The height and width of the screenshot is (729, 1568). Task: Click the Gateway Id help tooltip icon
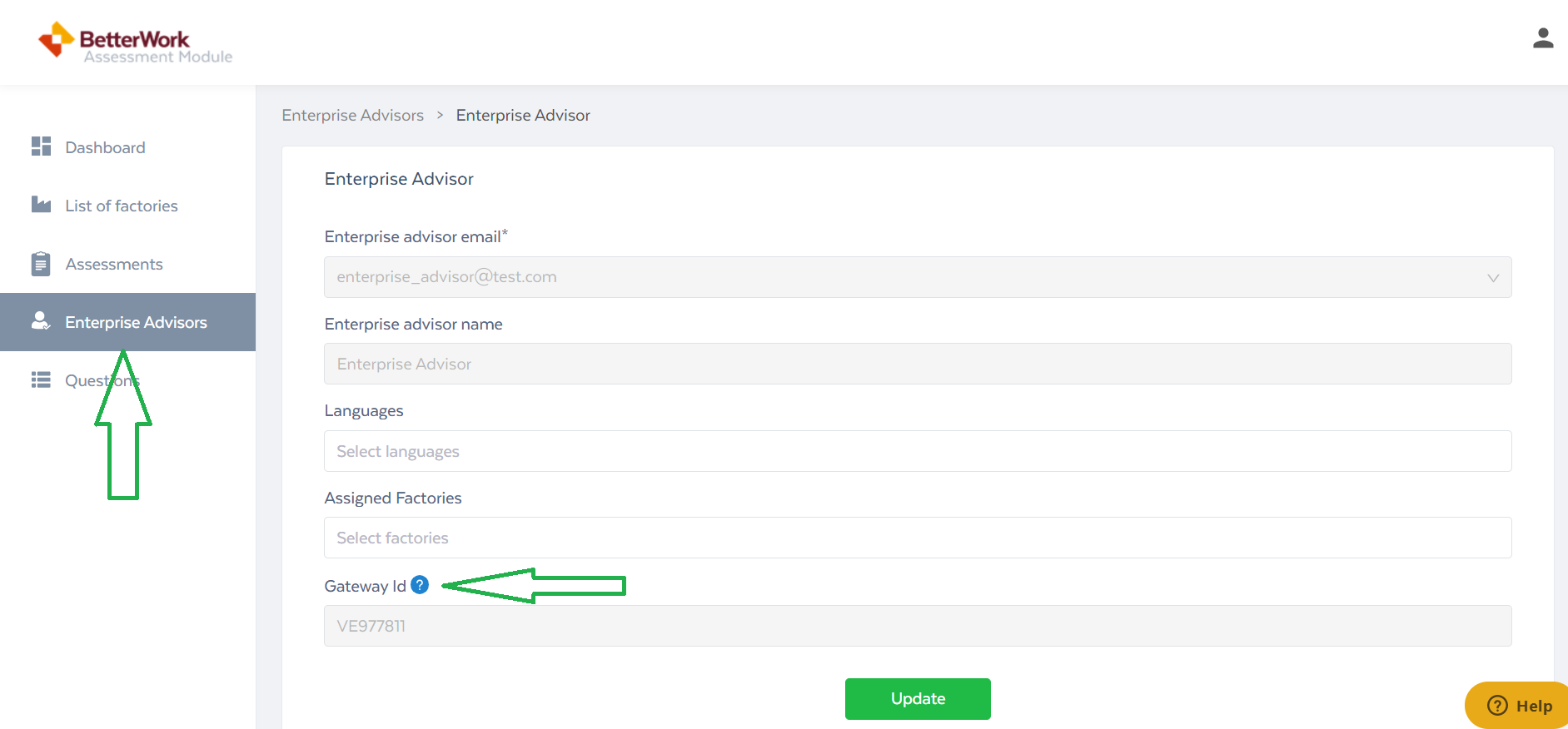421,585
